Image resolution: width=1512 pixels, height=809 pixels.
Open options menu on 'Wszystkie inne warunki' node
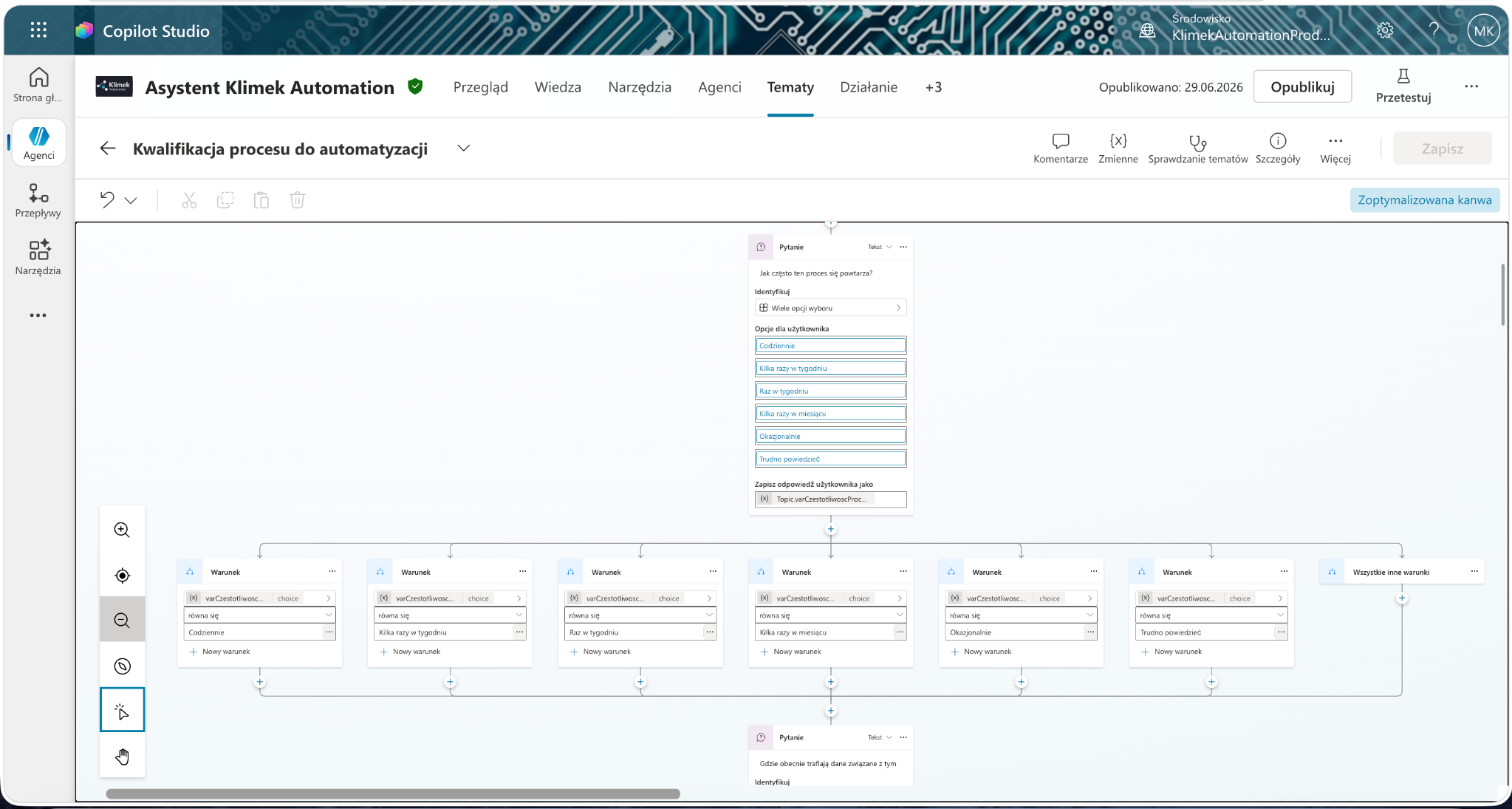1474,571
